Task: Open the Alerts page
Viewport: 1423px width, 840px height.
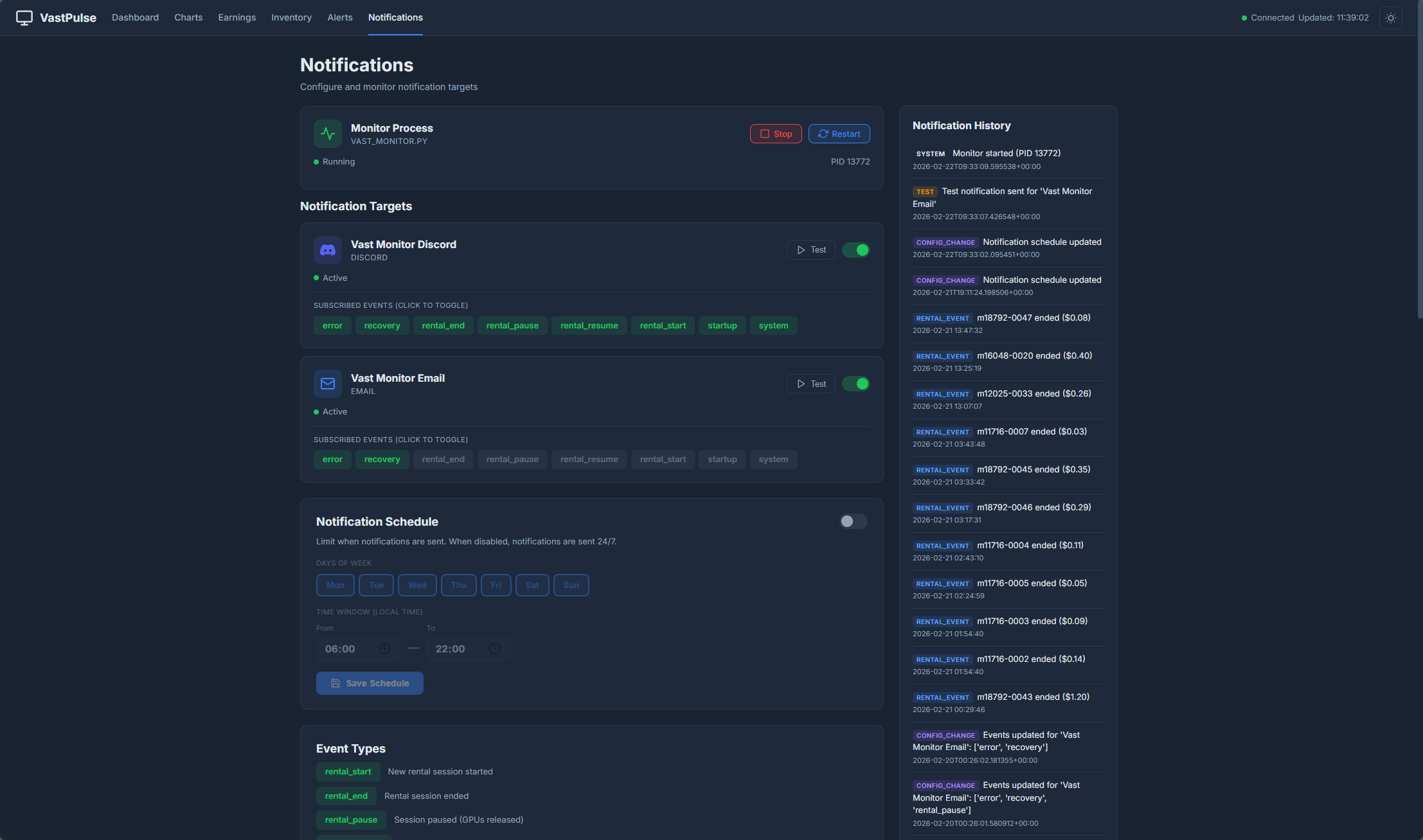Action: [x=339, y=17]
